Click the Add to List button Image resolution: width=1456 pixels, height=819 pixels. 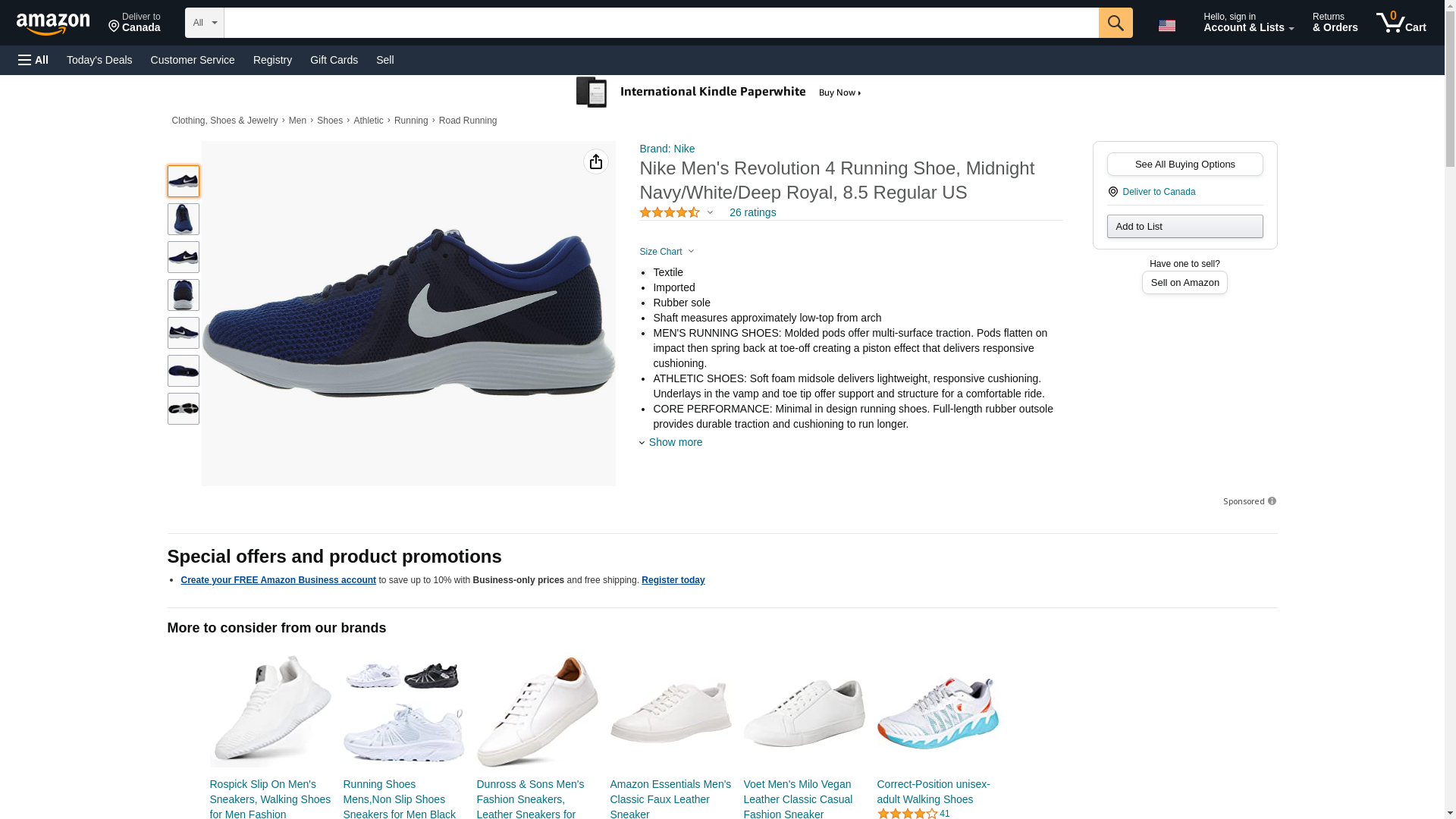(x=1185, y=227)
